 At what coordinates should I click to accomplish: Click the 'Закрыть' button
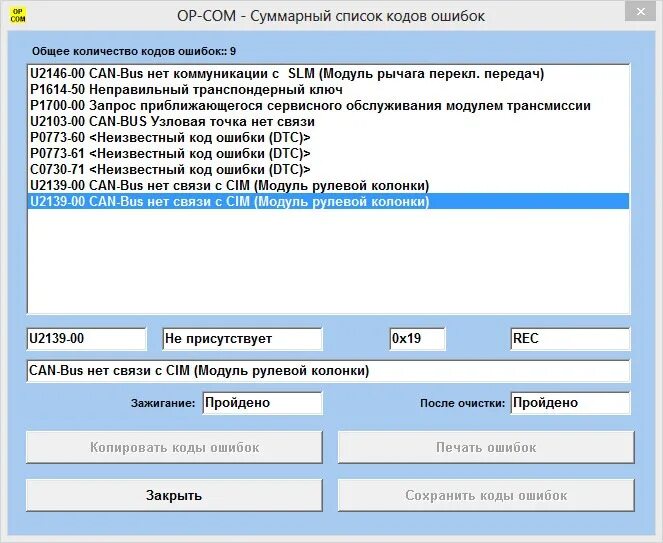174,495
